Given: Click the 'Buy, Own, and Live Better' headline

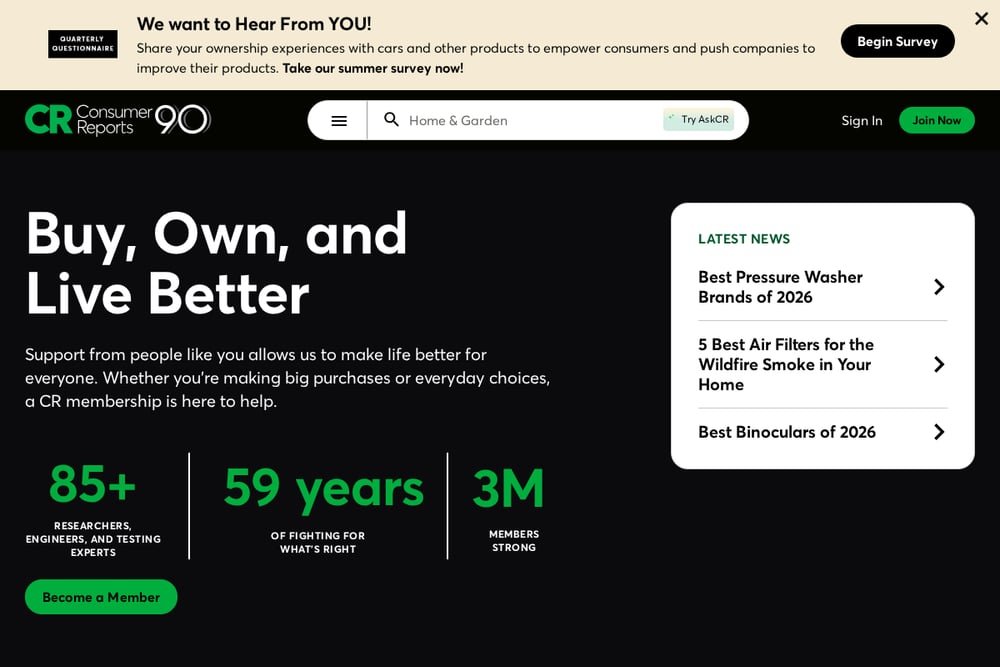Looking at the screenshot, I should (216, 263).
